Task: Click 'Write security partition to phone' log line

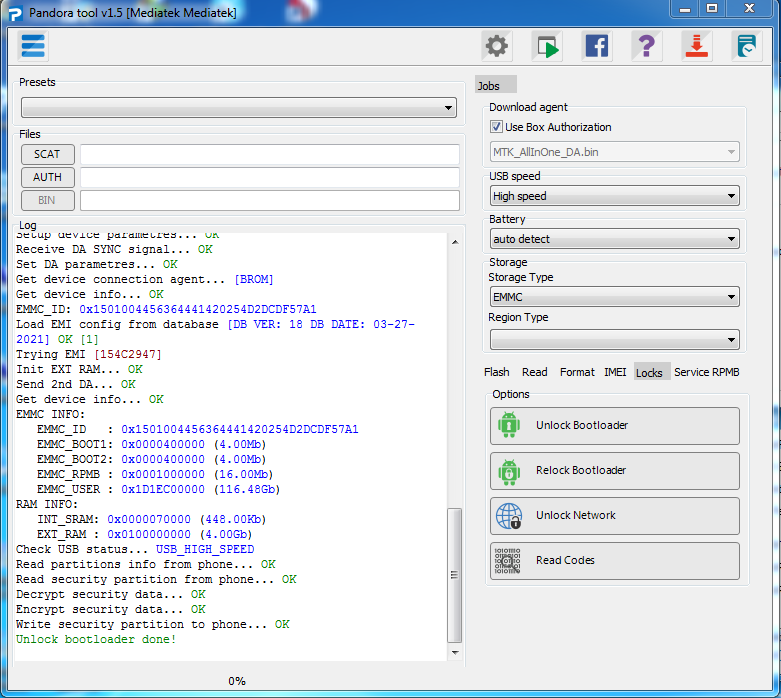Action: point(153,624)
